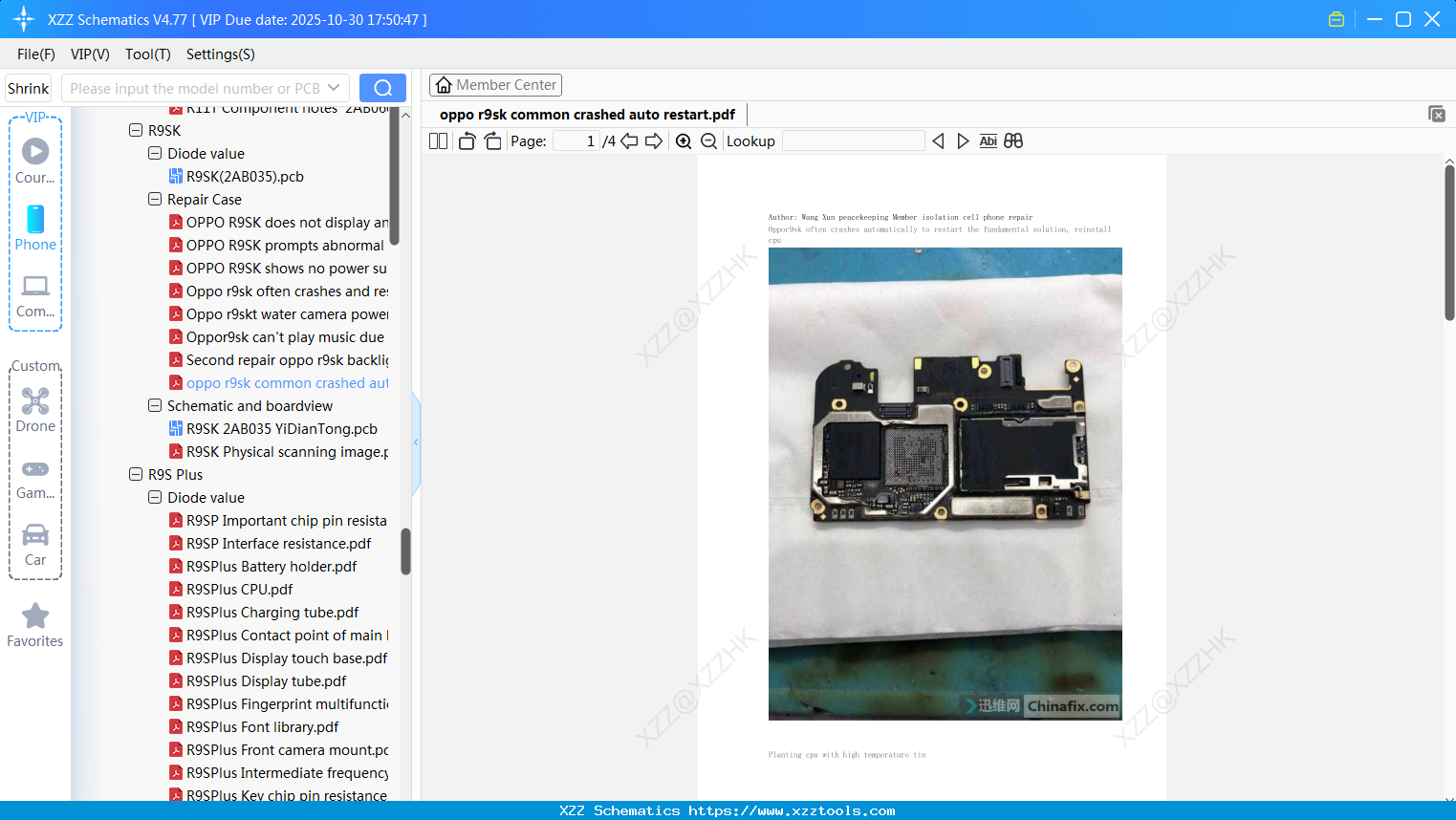Screen dimensions: 1456x820
Task: Click the blue search button
Action: [x=382, y=88]
